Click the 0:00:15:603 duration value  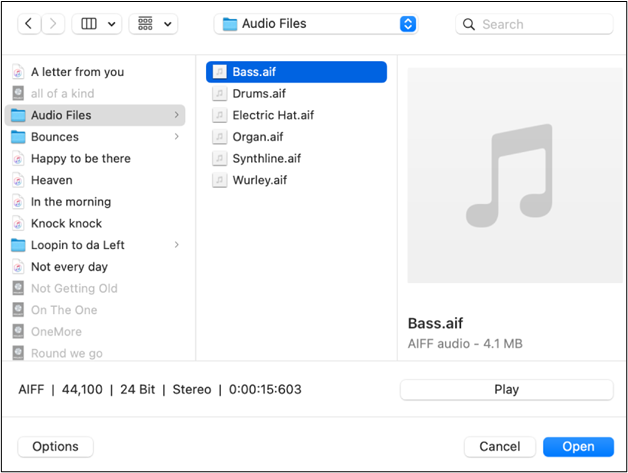tap(265, 389)
